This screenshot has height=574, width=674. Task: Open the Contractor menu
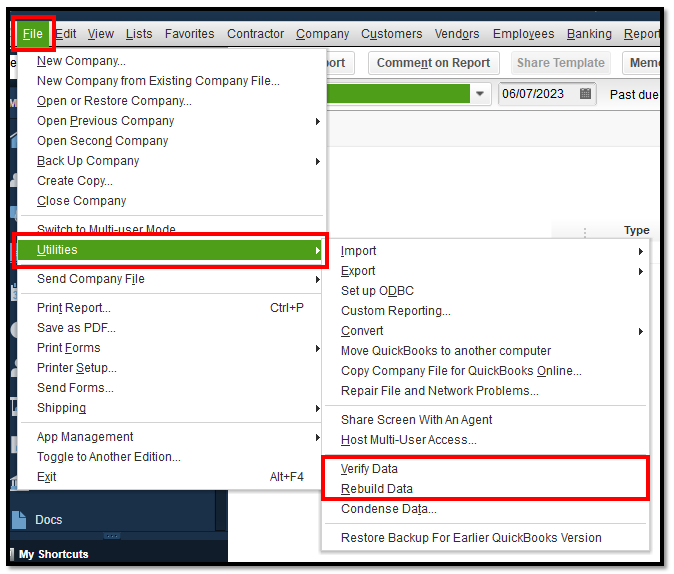click(255, 34)
